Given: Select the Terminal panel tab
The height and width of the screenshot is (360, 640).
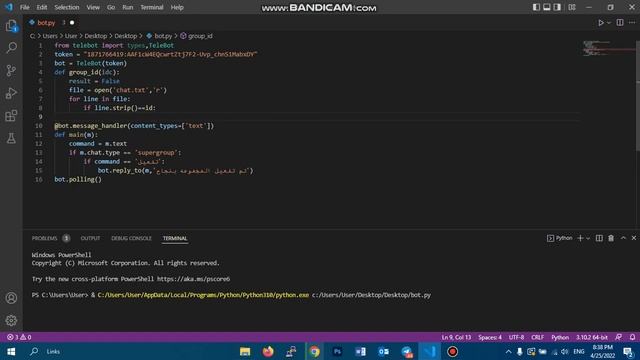Looking at the screenshot, I should point(175,238).
